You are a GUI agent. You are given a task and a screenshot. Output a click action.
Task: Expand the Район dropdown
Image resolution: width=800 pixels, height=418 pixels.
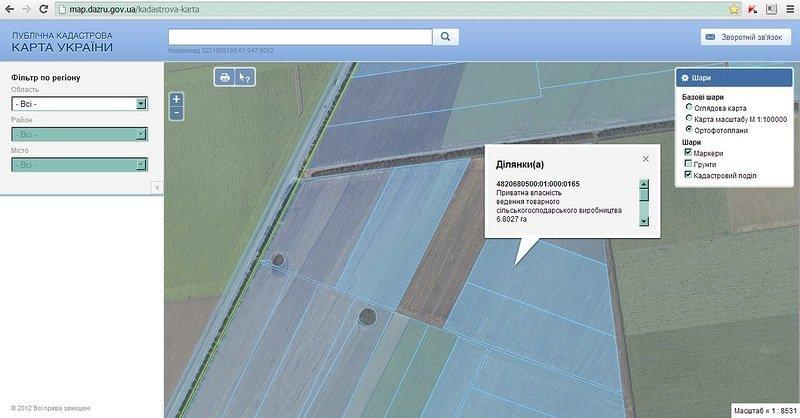pos(80,134)
